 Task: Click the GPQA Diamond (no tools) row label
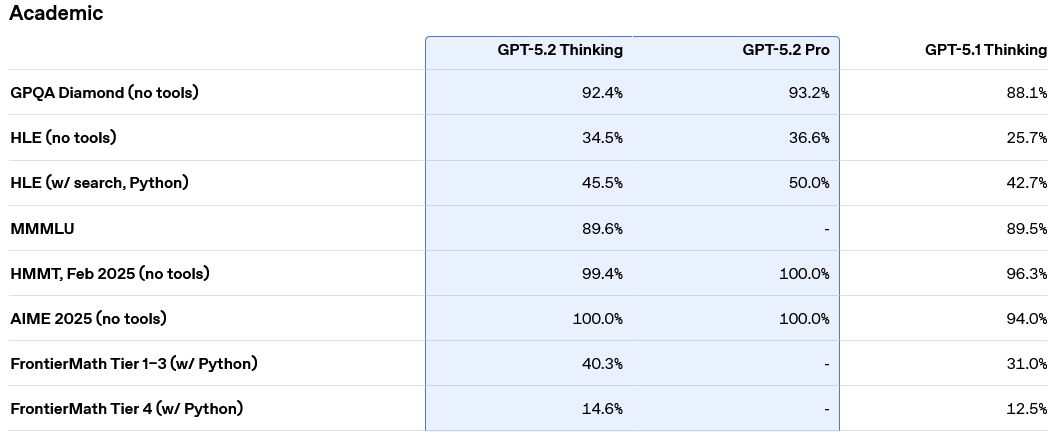(x=104, y=93)
